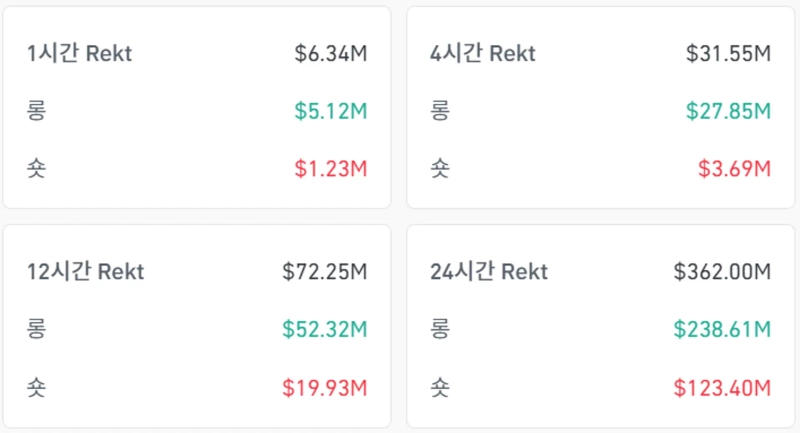Click the red $1.23M short value
Viewport: 800px width, 433px height.
331,169
